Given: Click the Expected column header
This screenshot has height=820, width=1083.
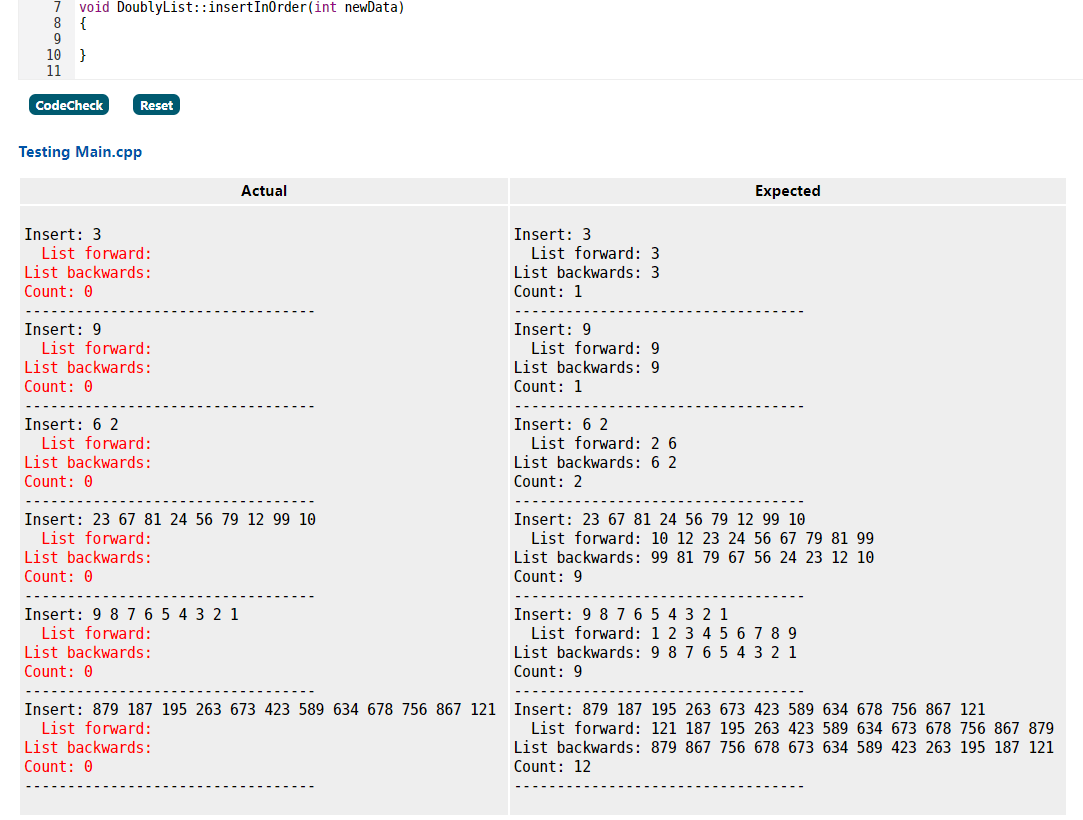Looking at the screenshot, I should pos(787,191).
